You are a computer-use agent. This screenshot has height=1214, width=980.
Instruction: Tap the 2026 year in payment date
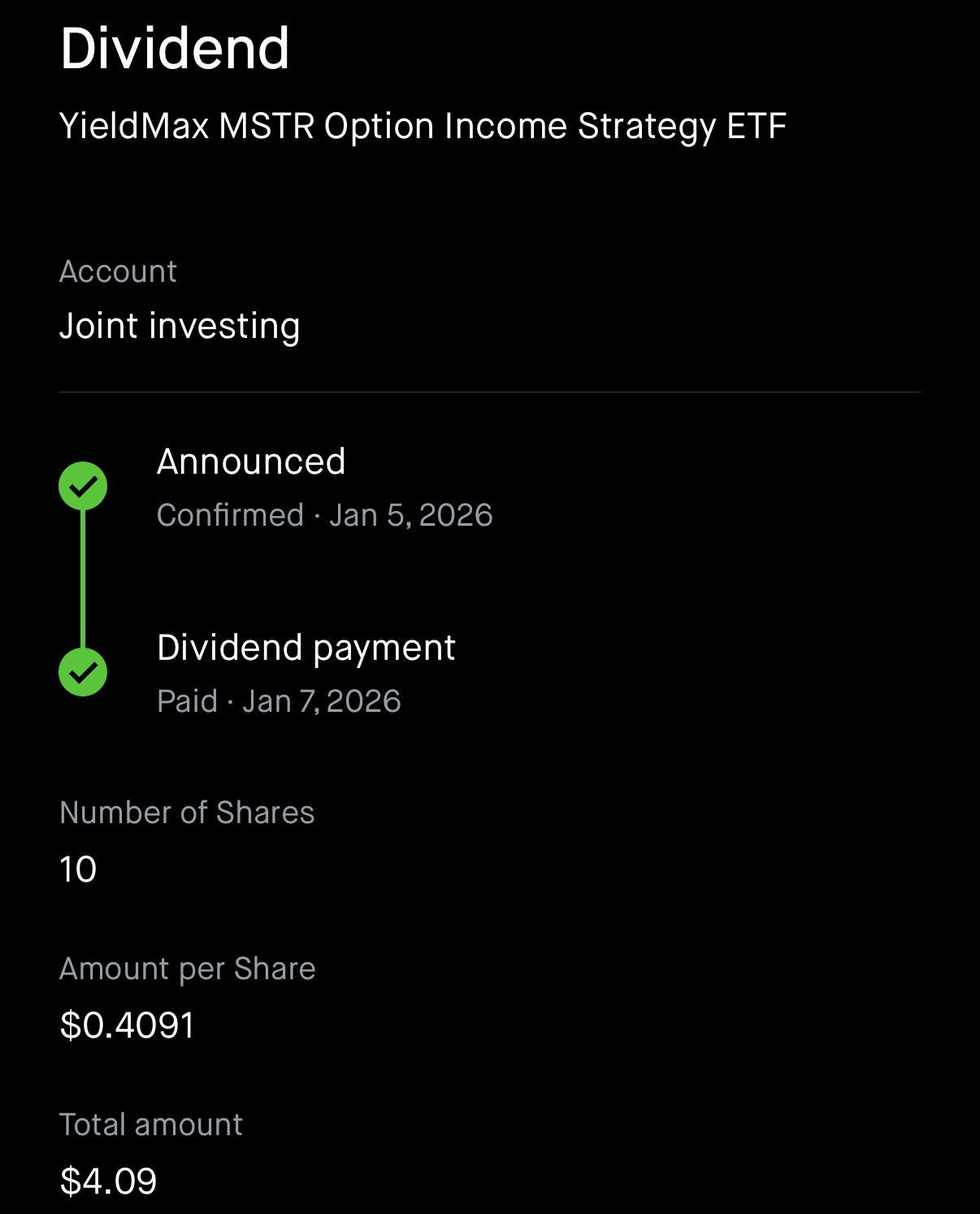click(x=363, y=701)
